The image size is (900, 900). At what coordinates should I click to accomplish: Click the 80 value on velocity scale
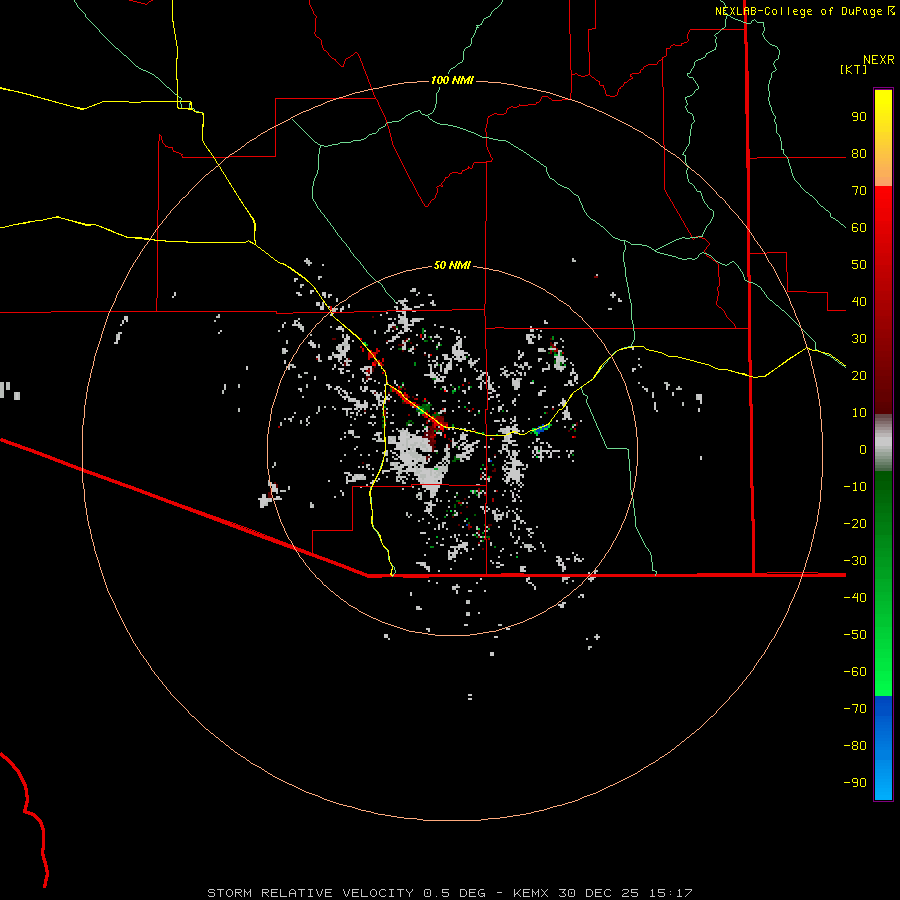[859, 154]
